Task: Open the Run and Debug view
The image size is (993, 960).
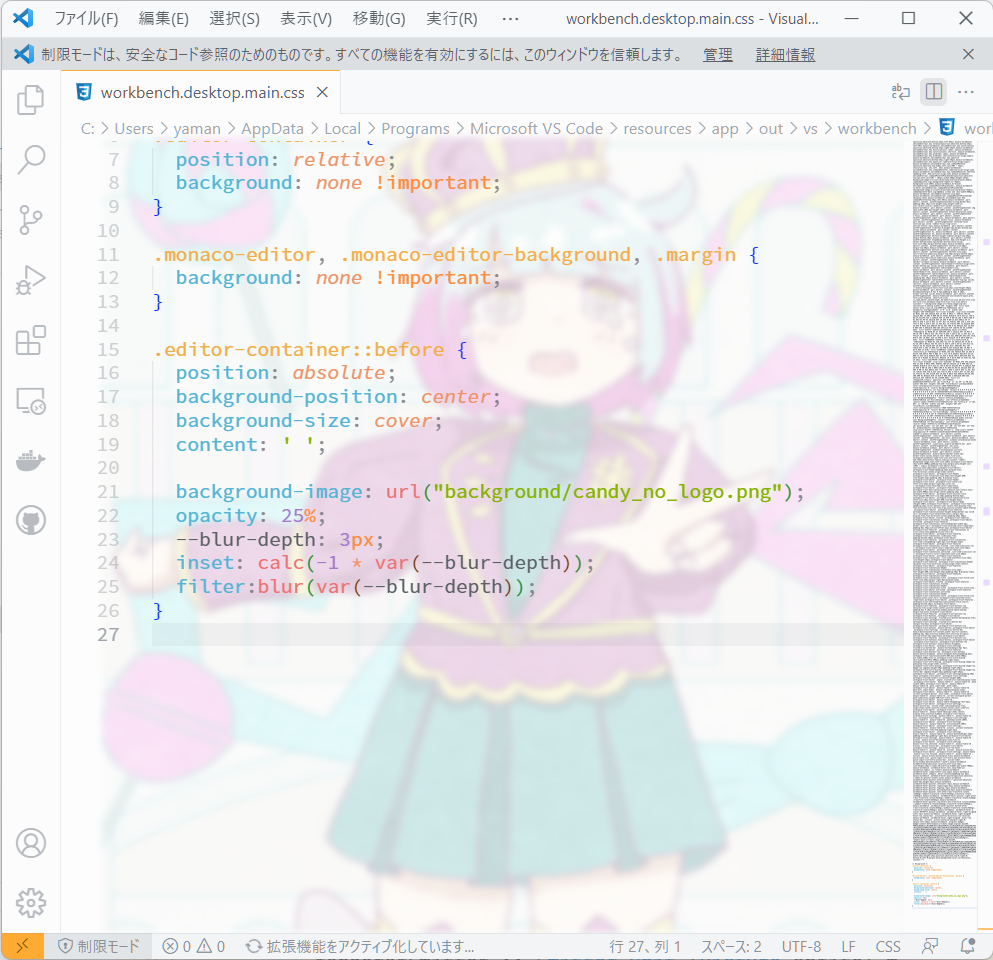Action: (x=30, y=279)
